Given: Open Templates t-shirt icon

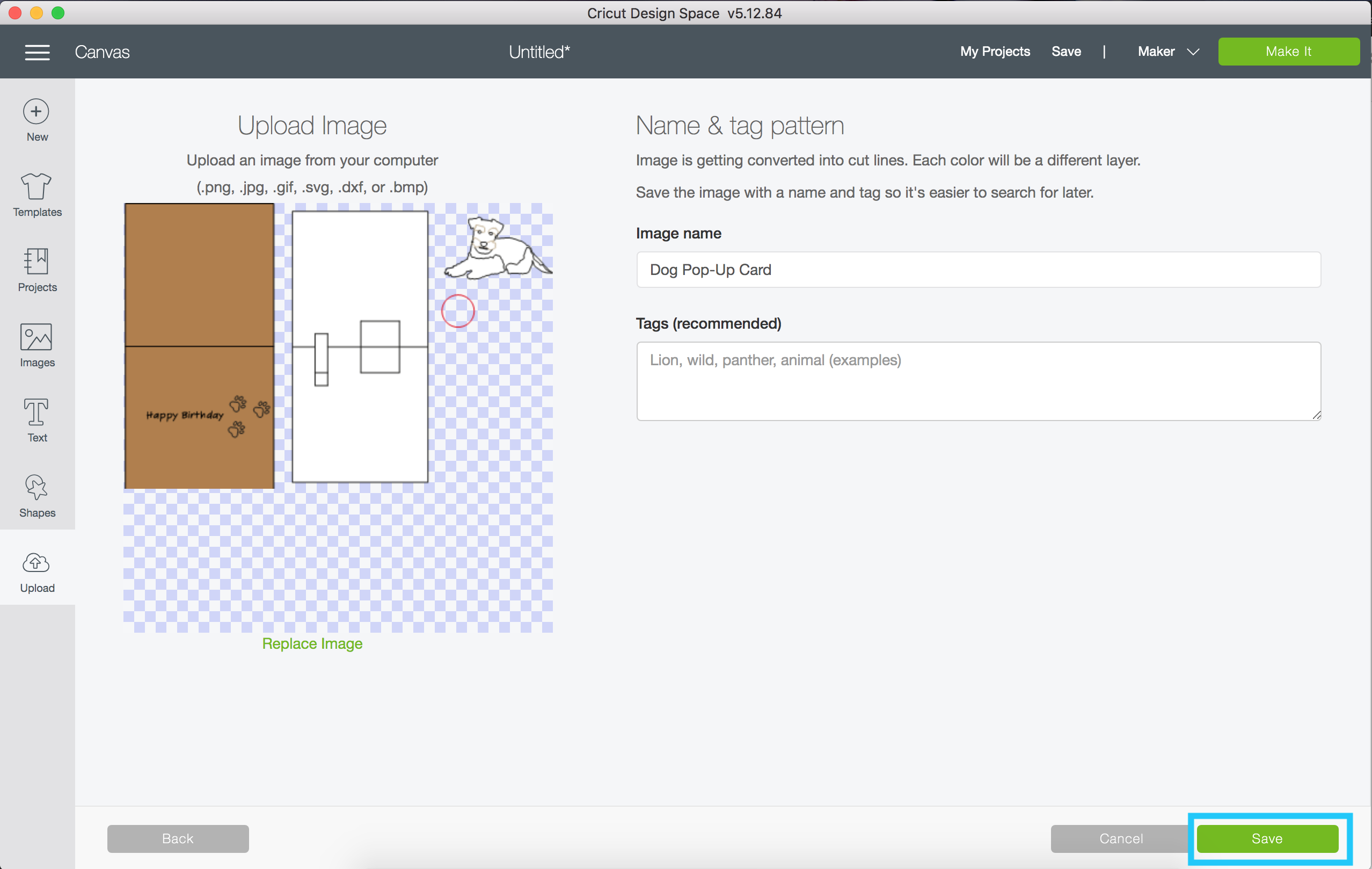Looking at the screenshot, I should (x=37, y=186).
